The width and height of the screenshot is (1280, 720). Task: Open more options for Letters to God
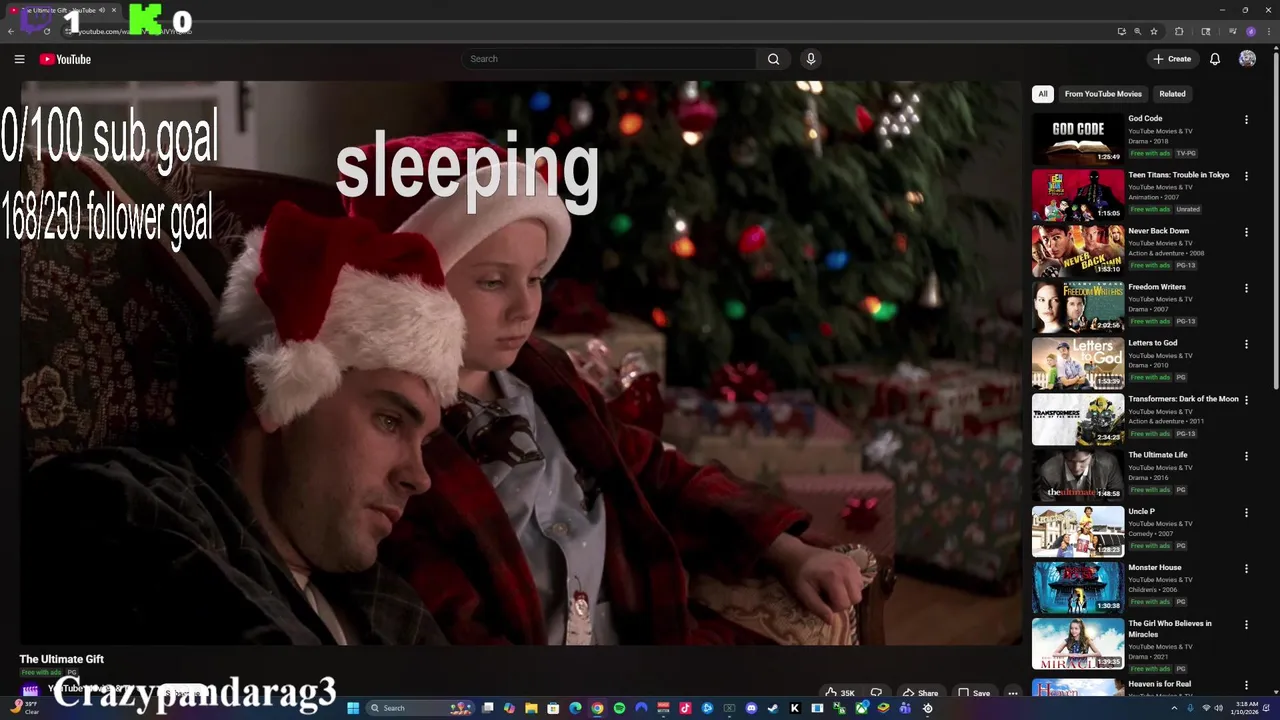click(x=1246, y=344)
